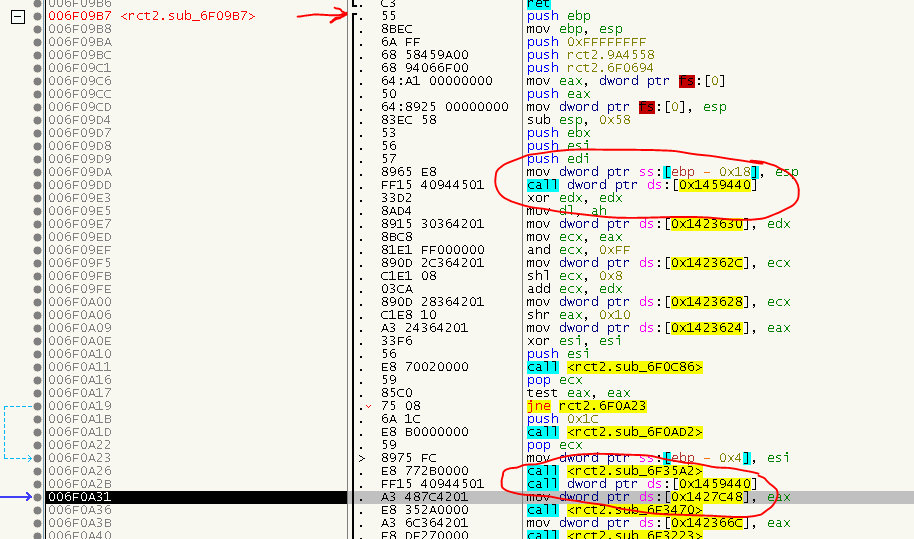Viewport: 914px width, 539px height.
Task: Click instruction test eax, eax
Action: [x=579, y=393]
